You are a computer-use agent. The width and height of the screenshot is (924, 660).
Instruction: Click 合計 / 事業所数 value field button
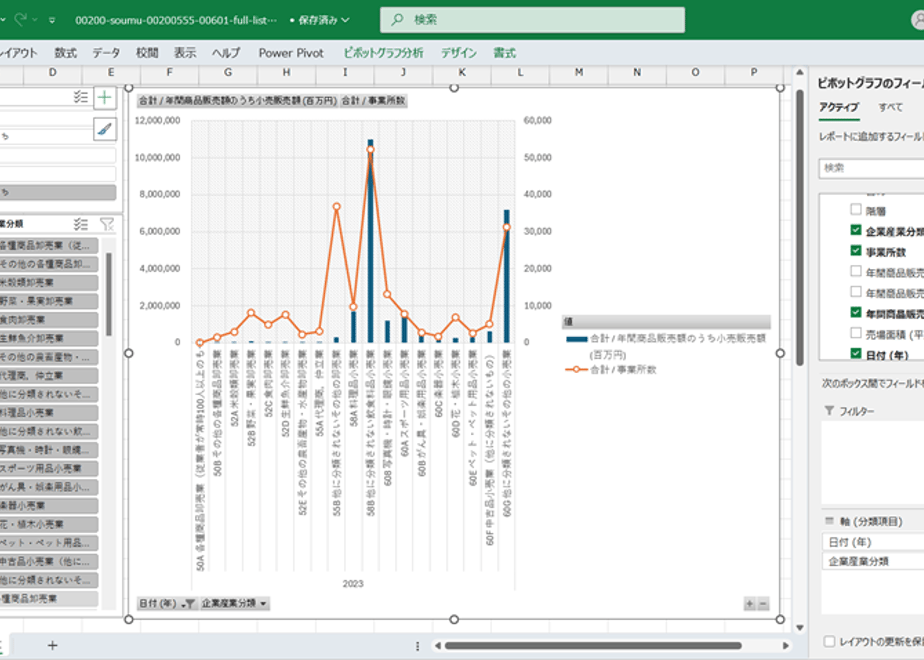coord(373,101)
